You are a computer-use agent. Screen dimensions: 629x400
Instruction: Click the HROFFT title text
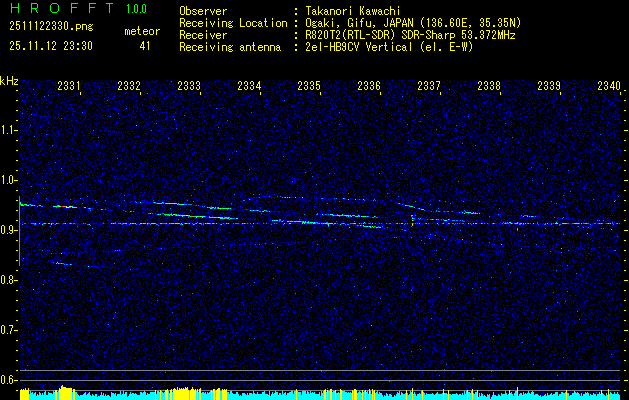61,8
